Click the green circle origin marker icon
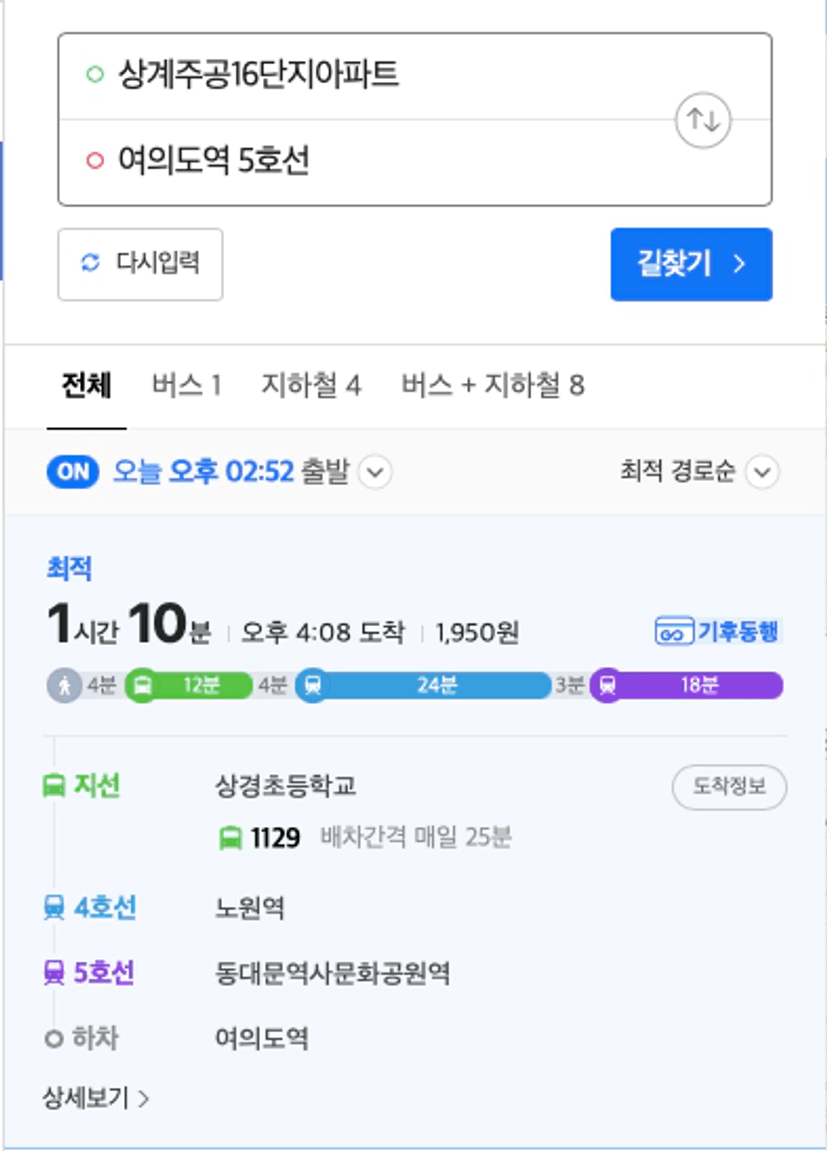Screen dimensions: 827x1151 95,74
